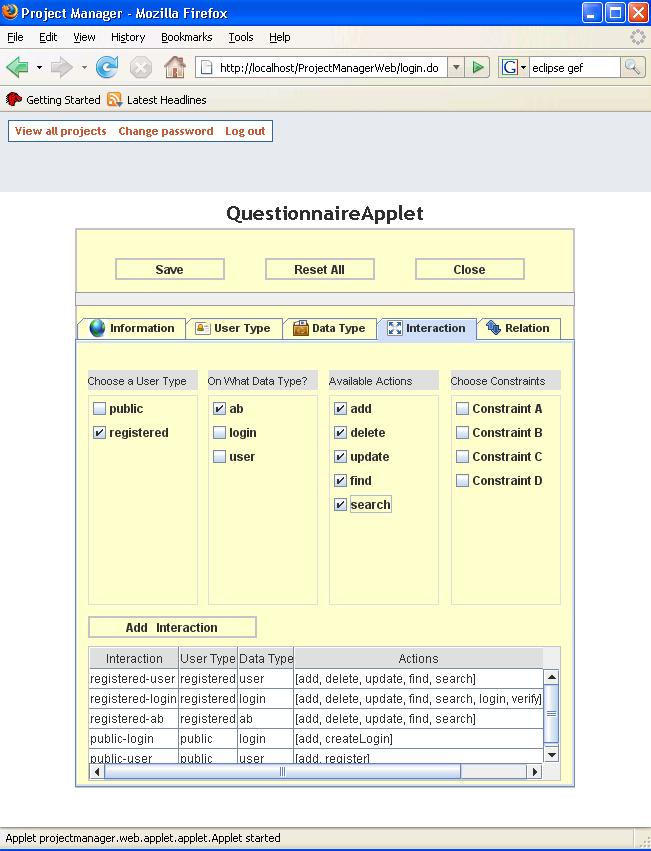Click the page icon in the address bar
Viewport: 651px width, 851px height.
tap(206, 67)
